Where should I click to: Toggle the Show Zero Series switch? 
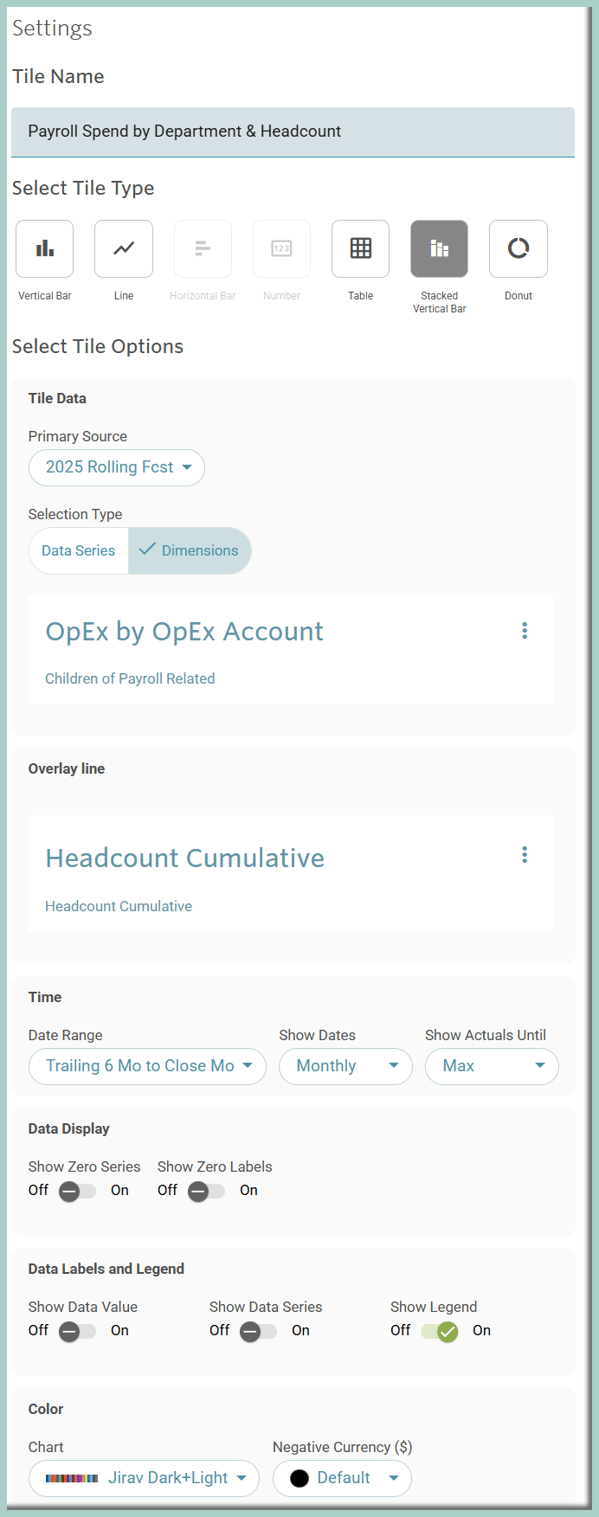click(77, 1190)
